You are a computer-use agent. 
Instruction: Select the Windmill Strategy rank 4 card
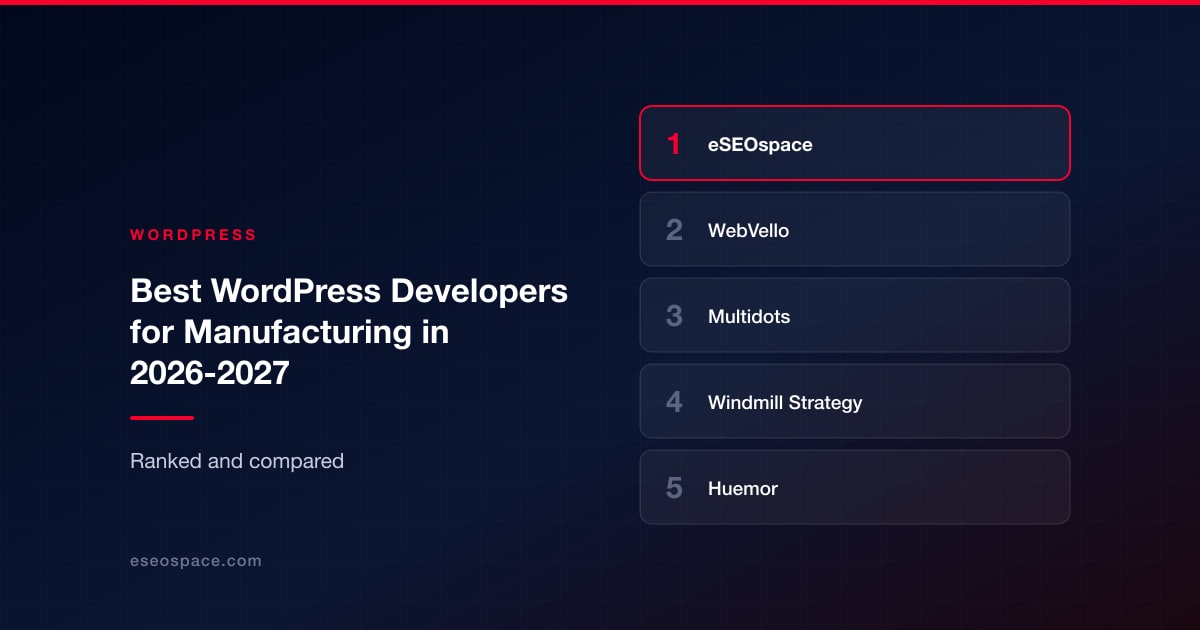pos(855,401)
